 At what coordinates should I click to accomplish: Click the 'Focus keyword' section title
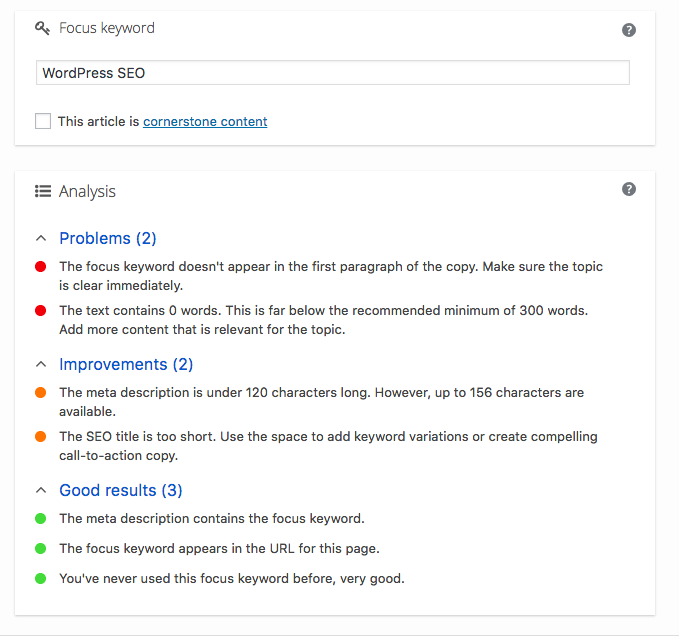[x=107, y=28]
